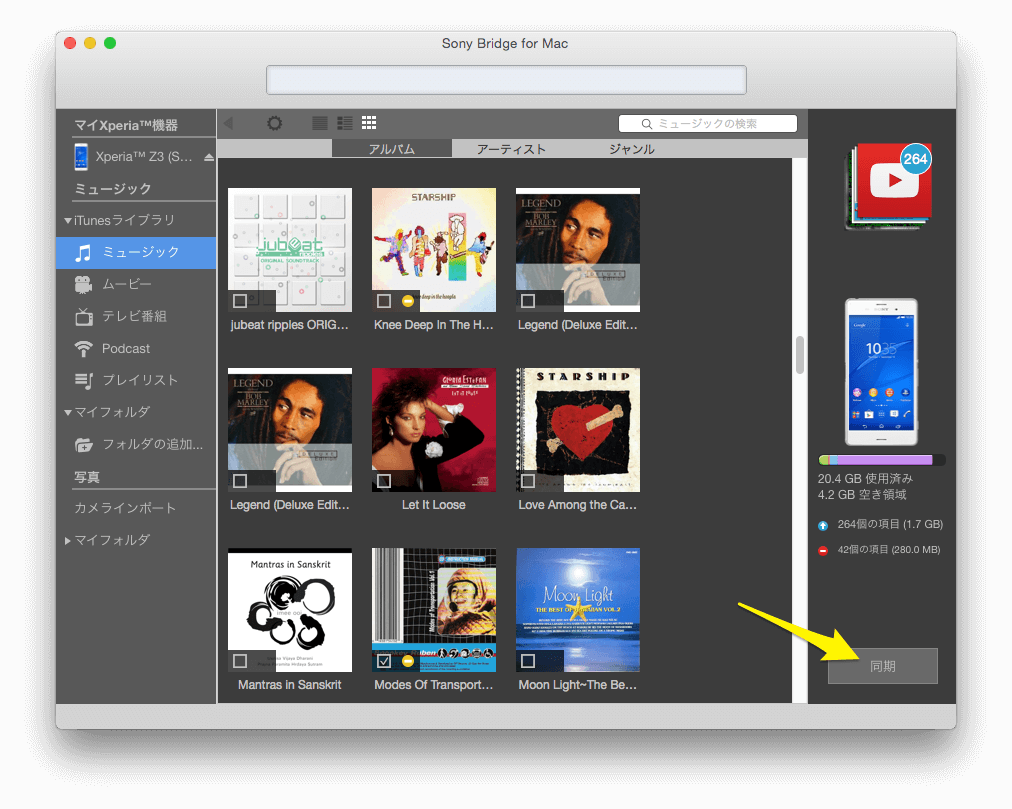Eject the Xperia Z3 device
The image size is (1012, 809).
208,157
